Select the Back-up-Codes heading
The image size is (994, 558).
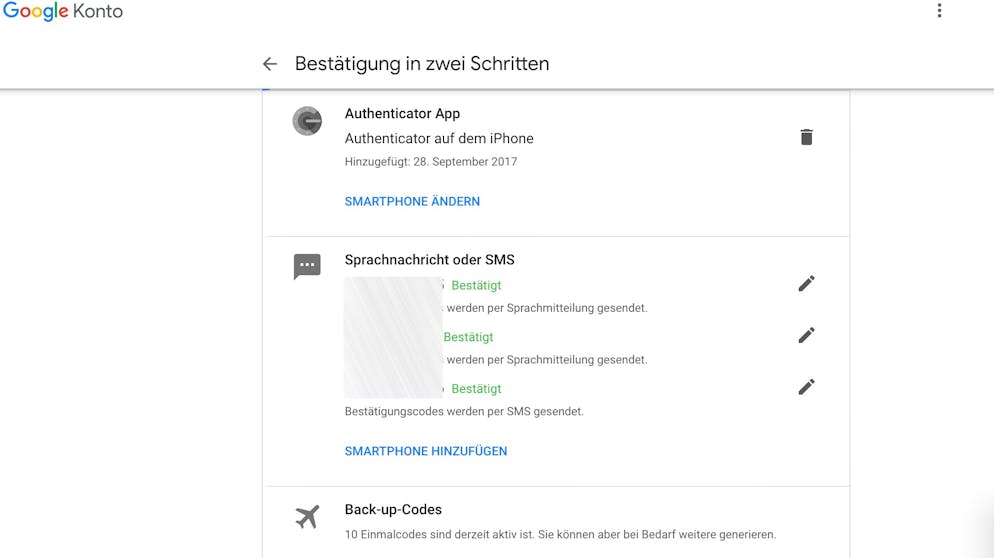[x=393, y=509]
